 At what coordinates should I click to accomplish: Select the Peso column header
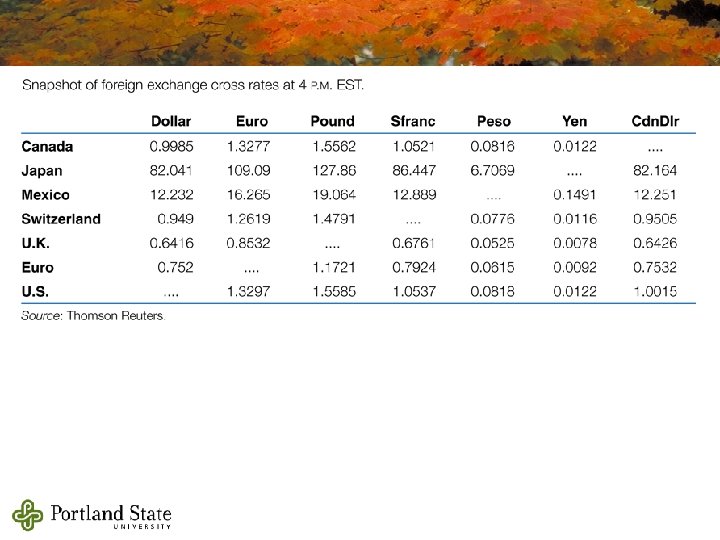(494, 121)
